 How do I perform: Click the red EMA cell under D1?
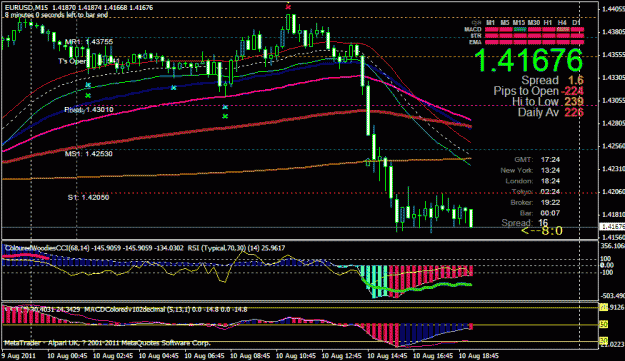pos(577,42)
